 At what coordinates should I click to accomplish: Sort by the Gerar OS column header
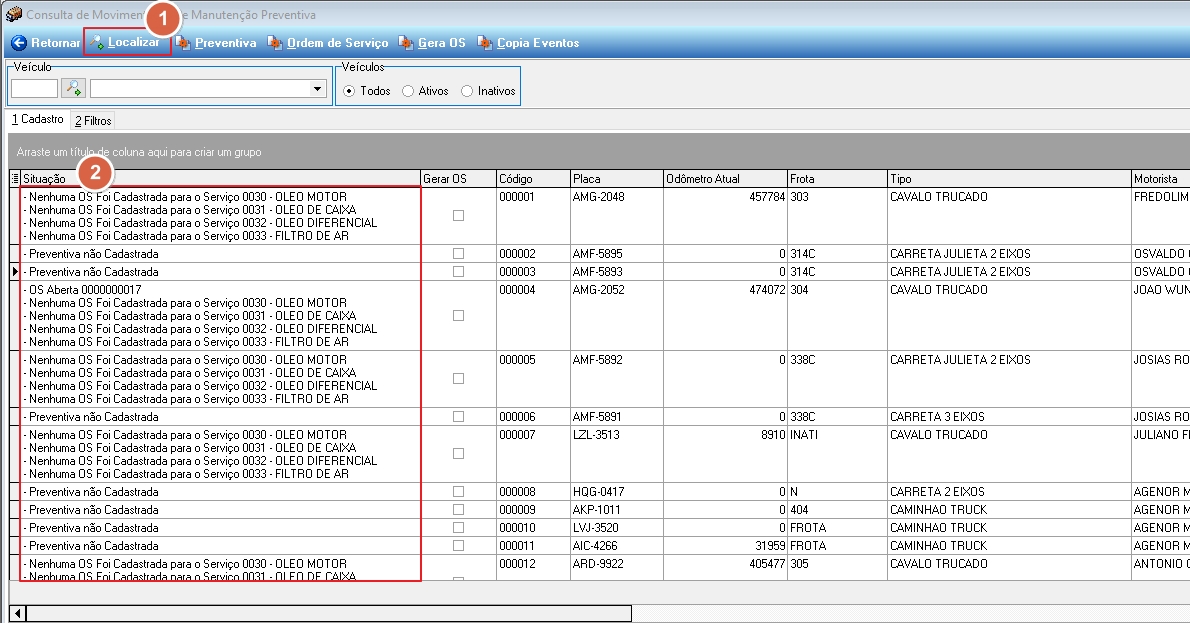pos(458,179)
